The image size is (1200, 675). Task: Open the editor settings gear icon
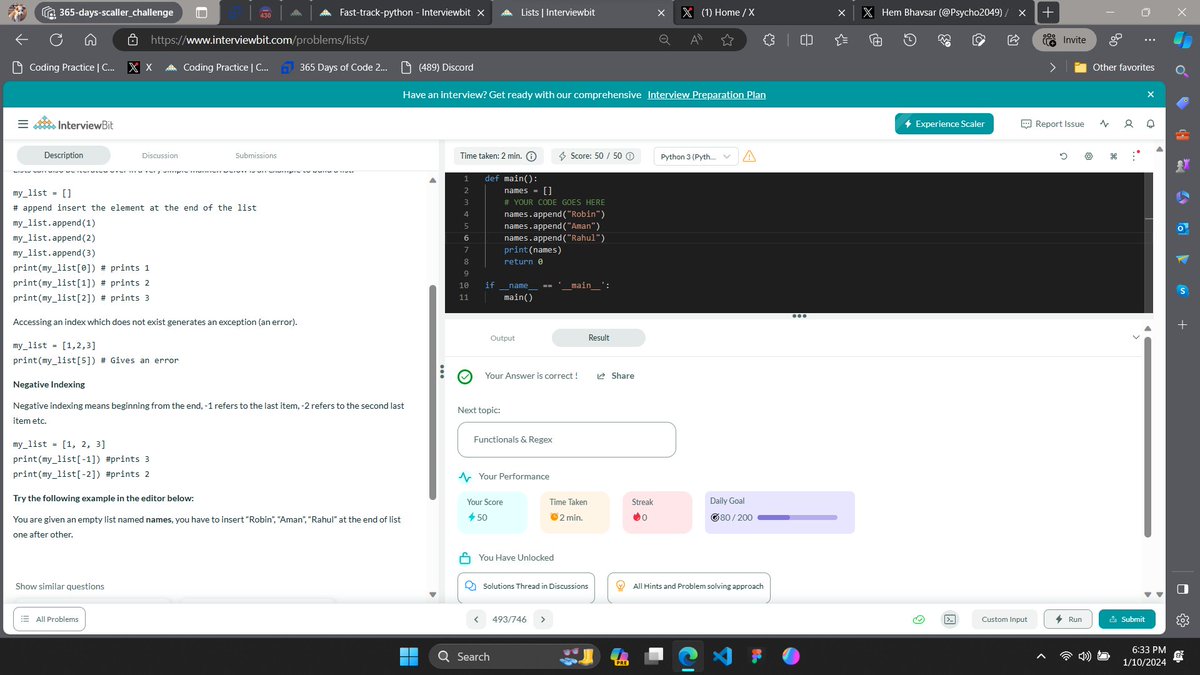click(1088, 156)
